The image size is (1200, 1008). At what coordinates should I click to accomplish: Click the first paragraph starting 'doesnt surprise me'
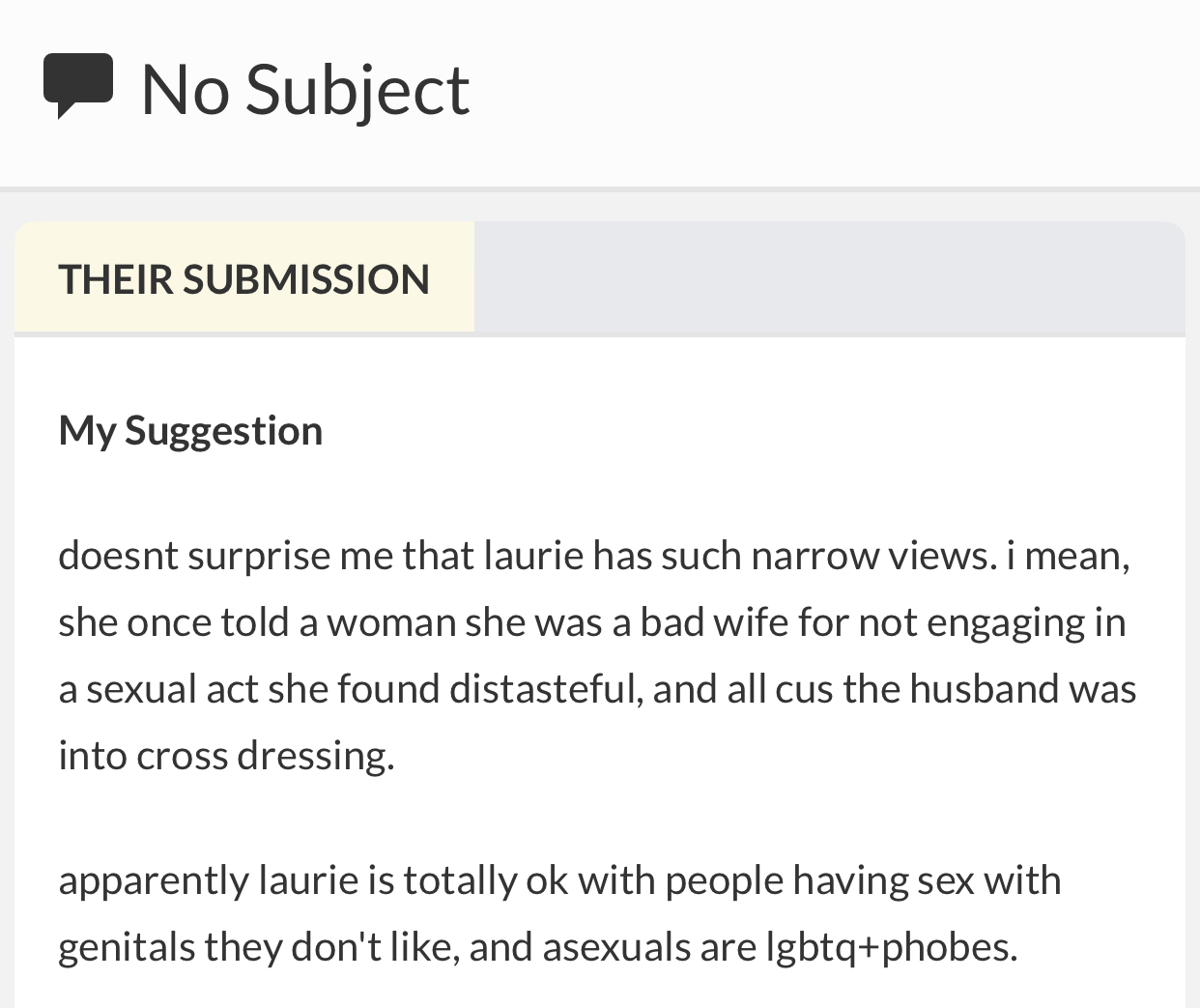597,655
